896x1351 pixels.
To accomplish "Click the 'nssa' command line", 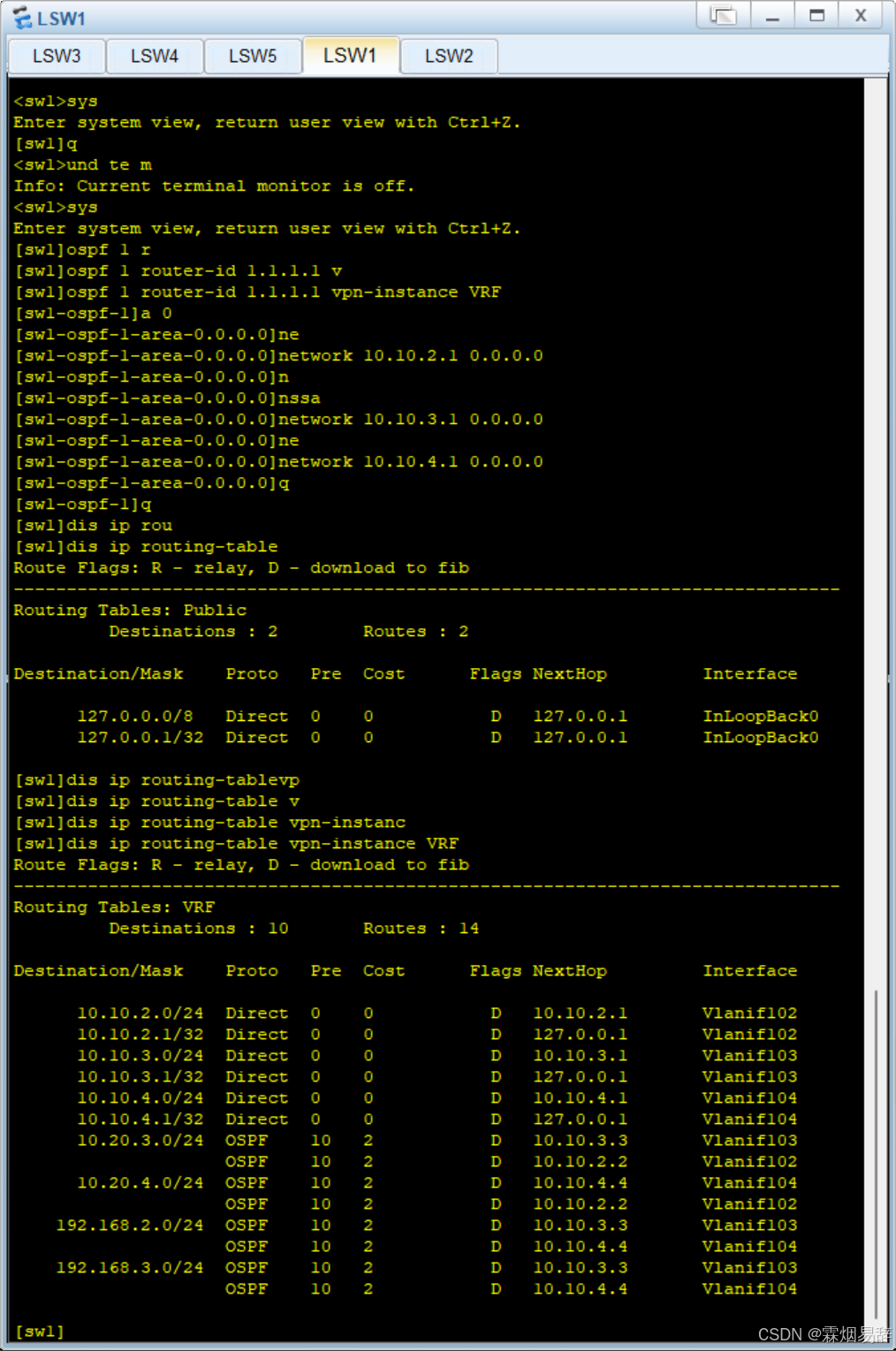I will point(167,398).
